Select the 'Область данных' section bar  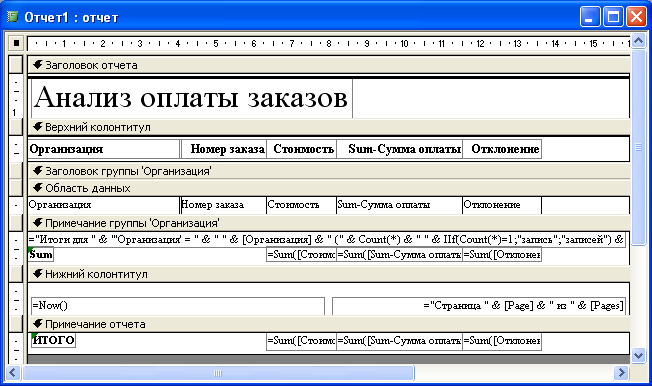pos(329,188)
